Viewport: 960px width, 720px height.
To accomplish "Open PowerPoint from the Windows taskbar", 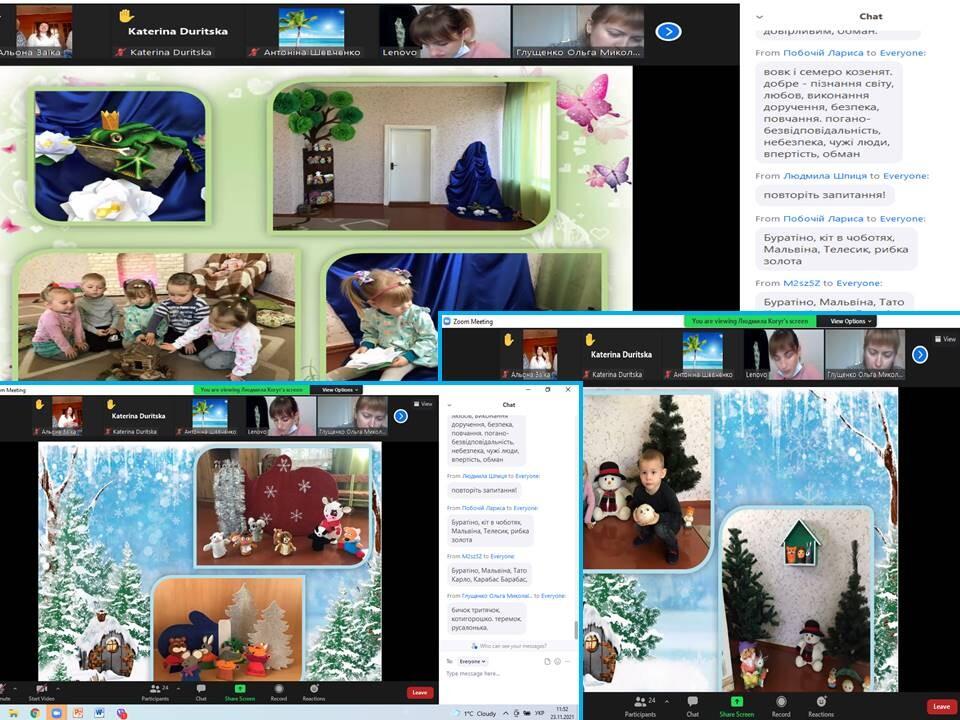I will [78, 713].
